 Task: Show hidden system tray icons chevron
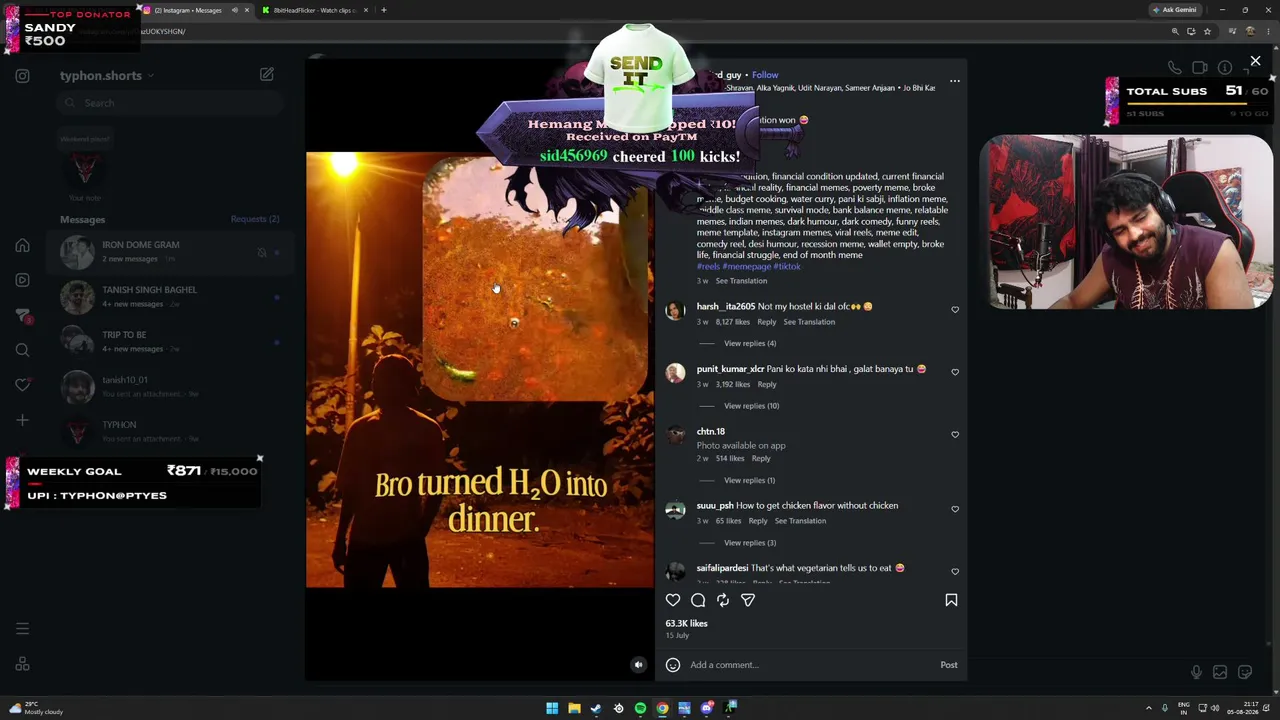(1149, 708)
